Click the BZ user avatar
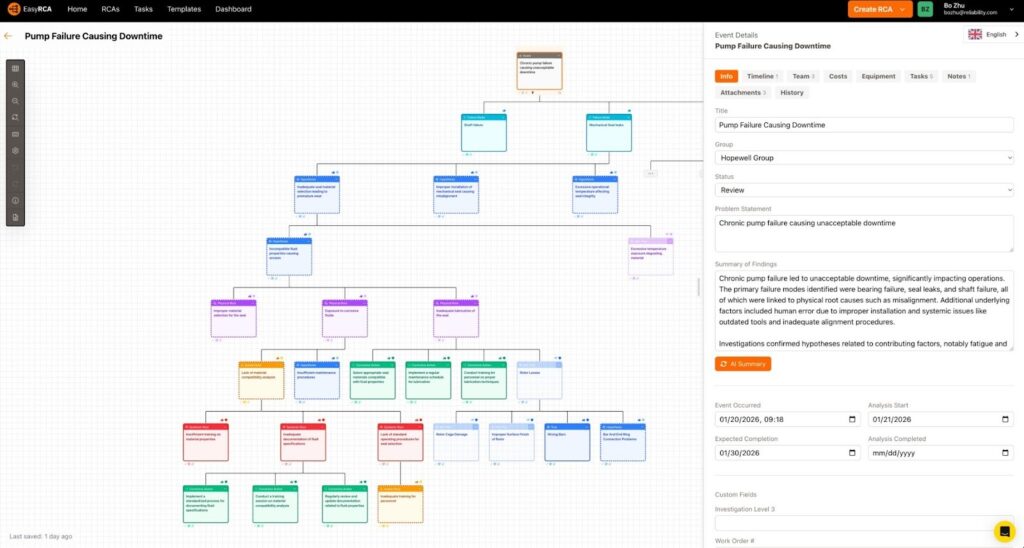This screenshot has width=1024, height=548. (925, 9)
